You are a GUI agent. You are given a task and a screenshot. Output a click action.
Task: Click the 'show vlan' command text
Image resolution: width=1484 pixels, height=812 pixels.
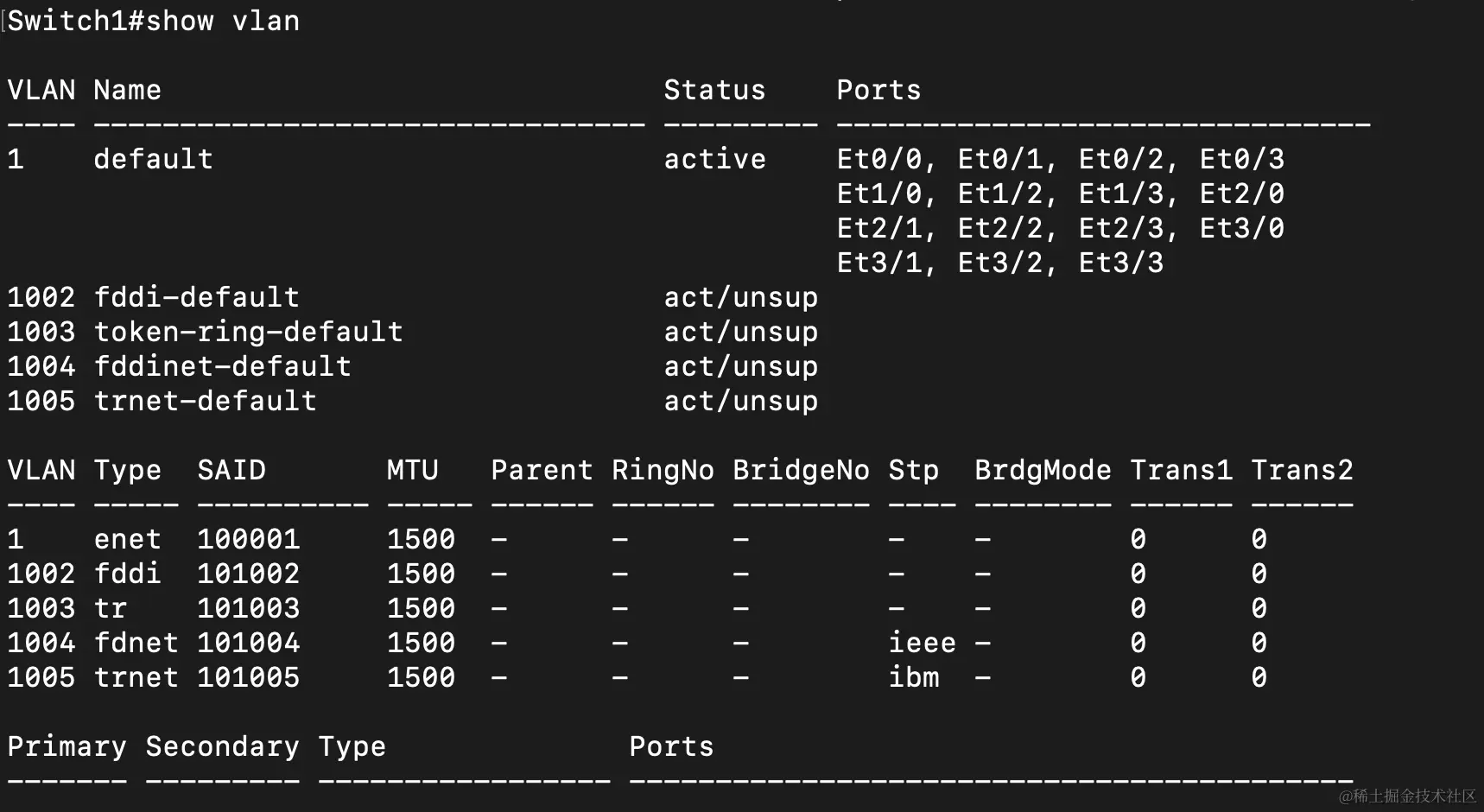[223, 21]
